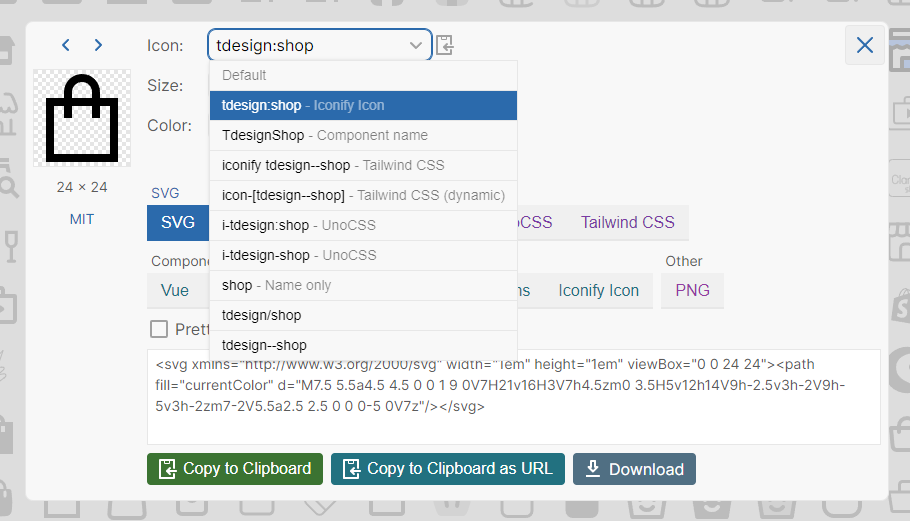
Task: Click the 'Color:' label
Action: (169, 125)
